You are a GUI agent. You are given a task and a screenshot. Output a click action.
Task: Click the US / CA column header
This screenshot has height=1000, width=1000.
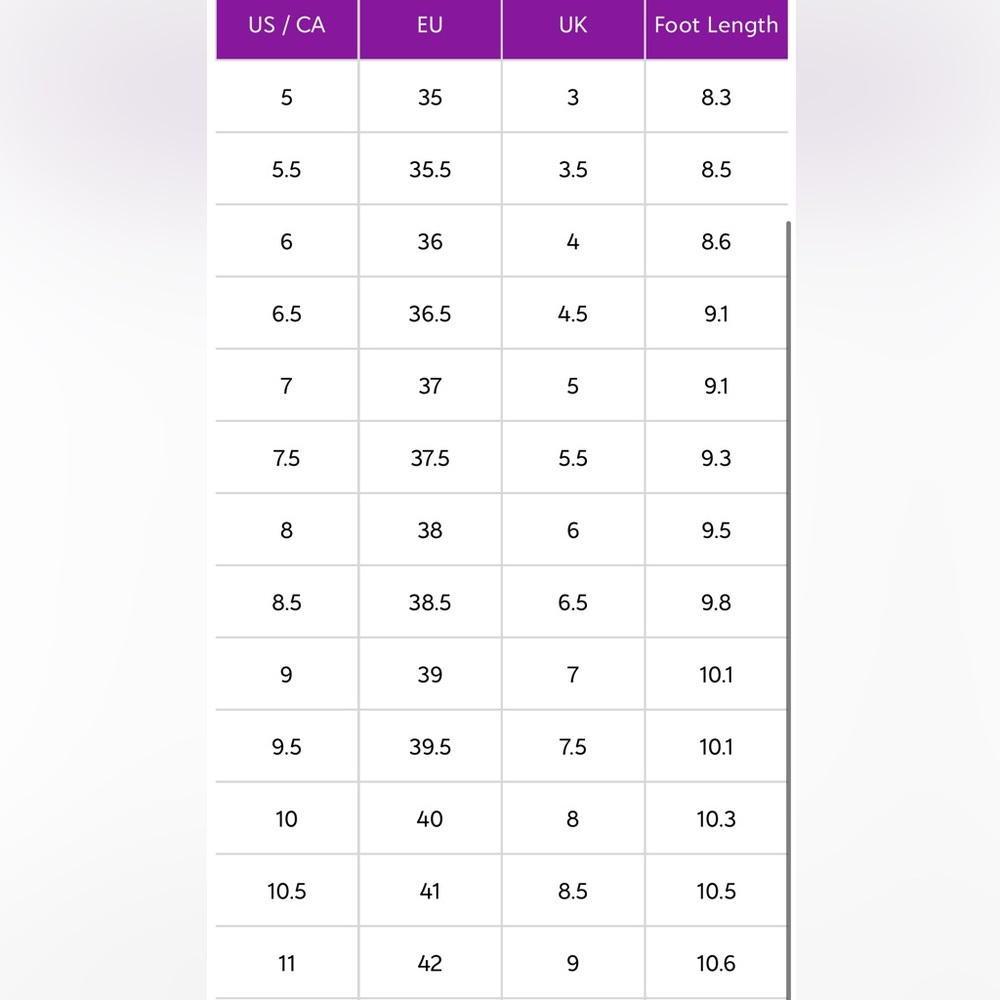(287, 29)
